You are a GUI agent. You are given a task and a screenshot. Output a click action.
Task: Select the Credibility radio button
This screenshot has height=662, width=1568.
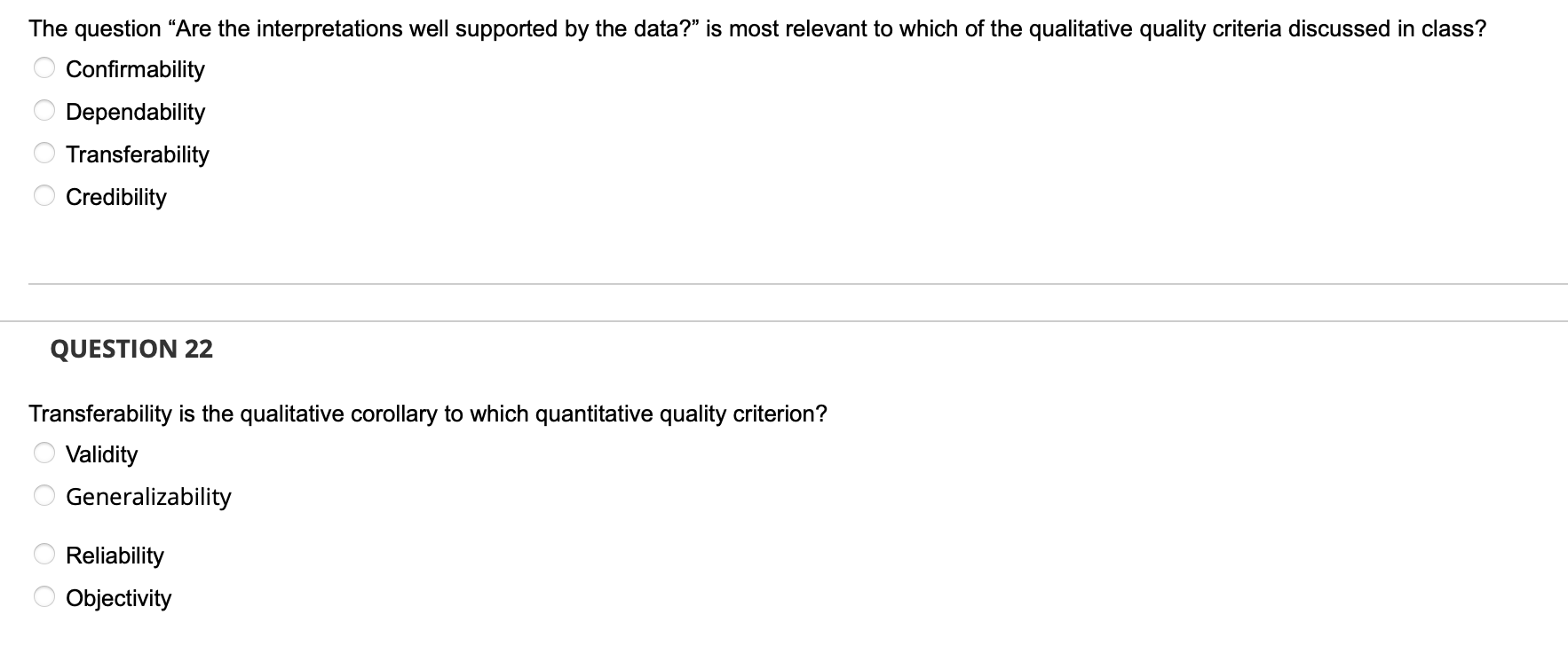[x=44, y=194]
